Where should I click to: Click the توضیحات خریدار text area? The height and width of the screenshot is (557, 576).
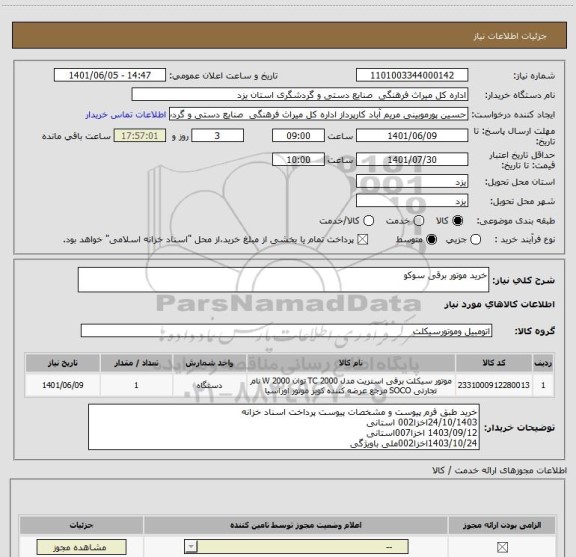coord(284,427)
